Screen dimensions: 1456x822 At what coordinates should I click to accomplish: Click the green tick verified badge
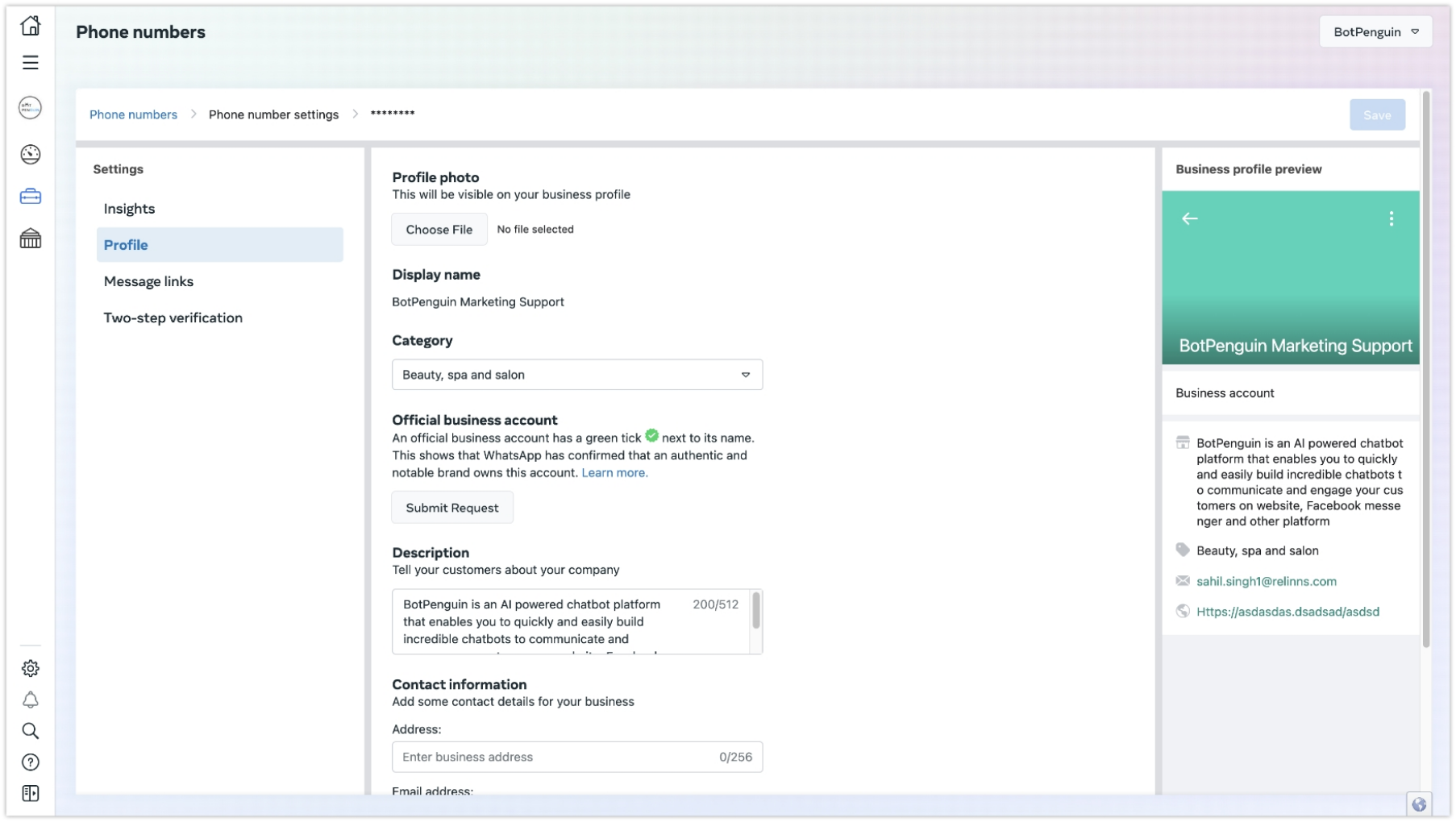pyautogui.click(x=652, y=436)
